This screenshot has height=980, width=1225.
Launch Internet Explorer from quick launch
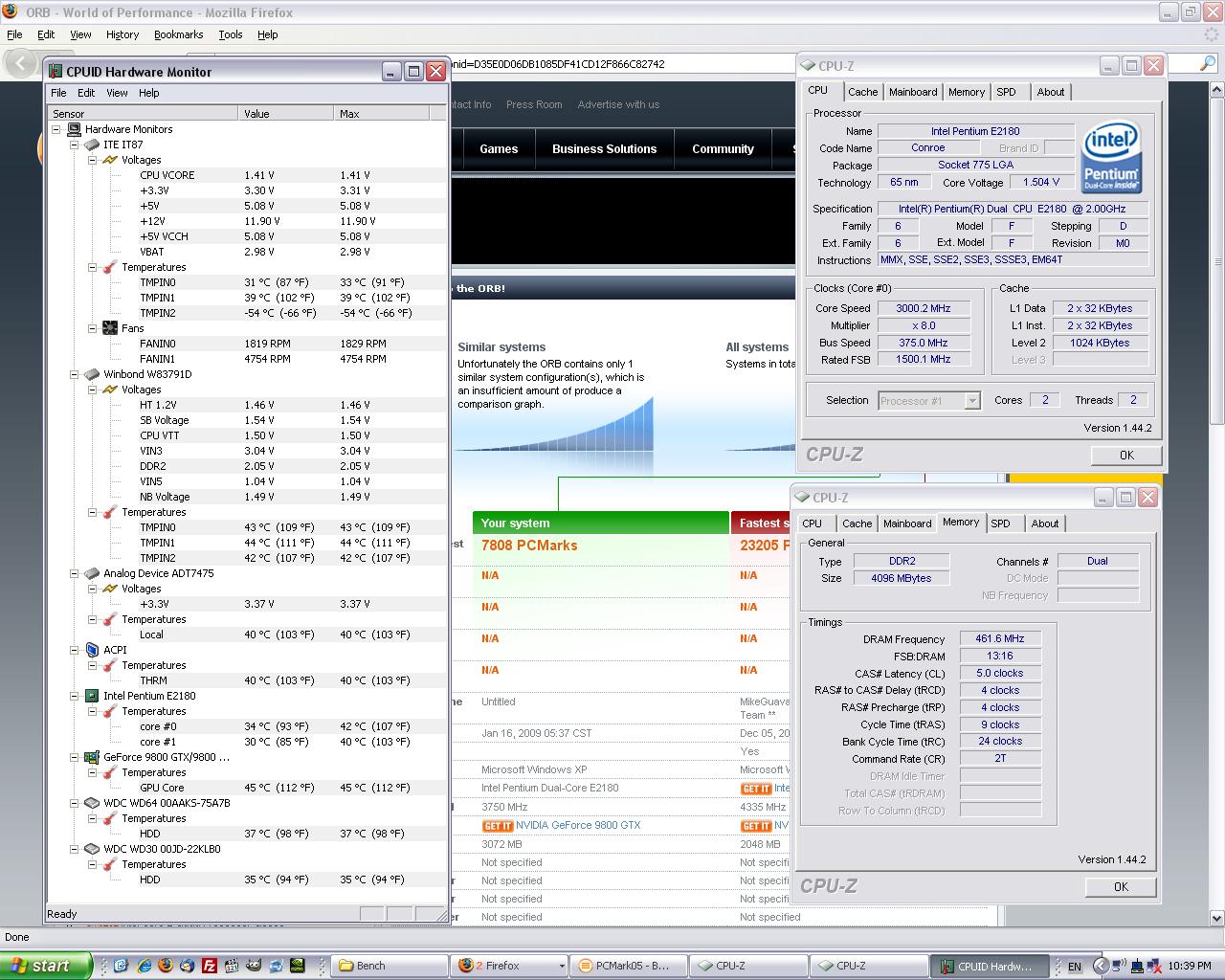(x=144, y=966)
